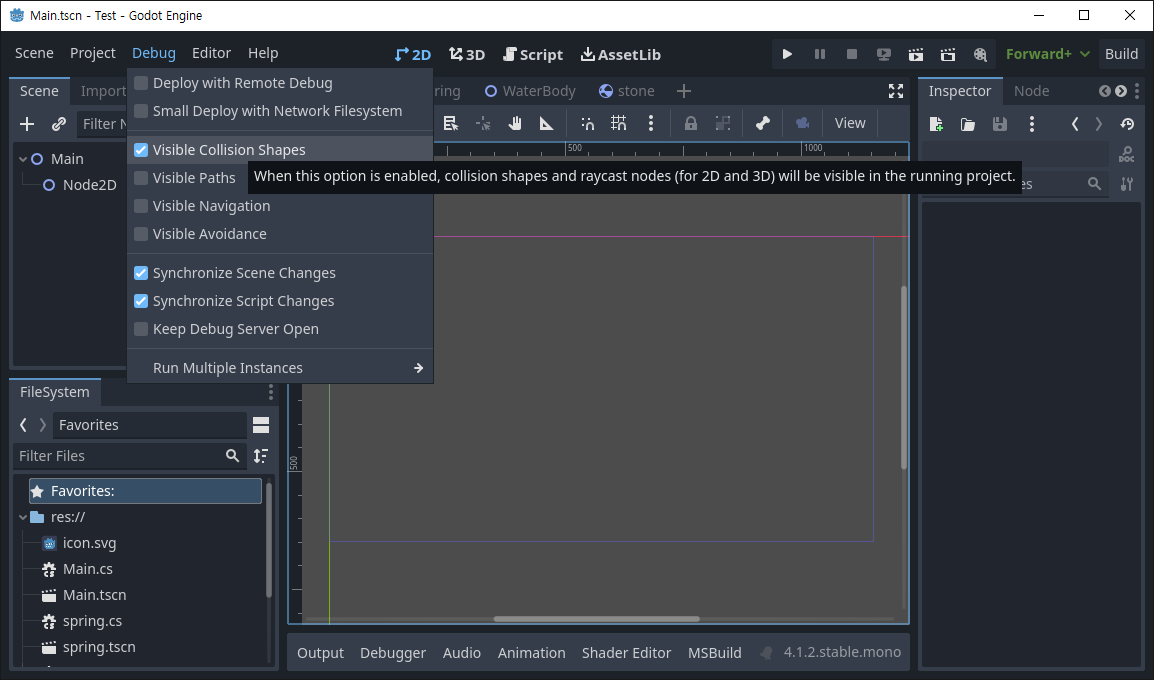This screenshot has height=680, width=1154.
Task: Switch to the 3D workspace
Action: (x=467, y=54)
